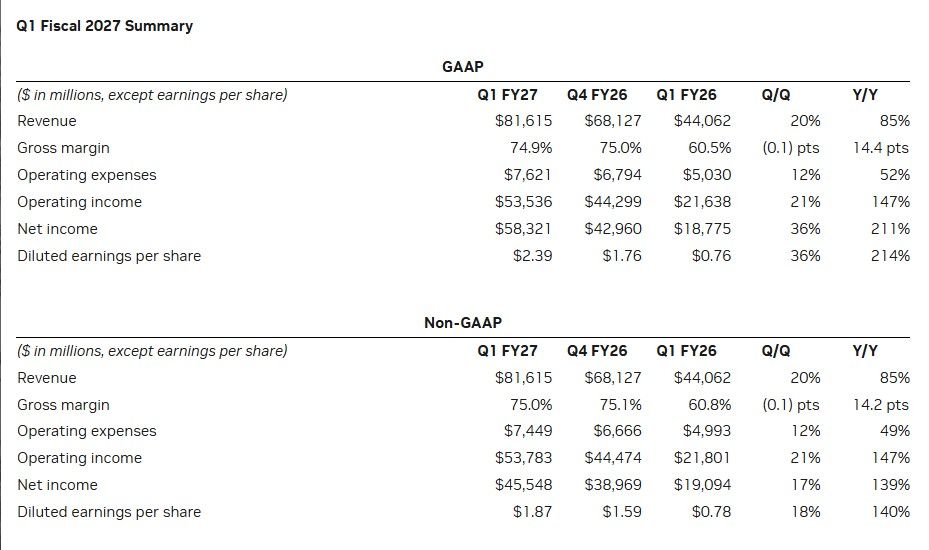This screenshot has height=550, width=929.
Task: Click GAAP Diluted earnings per share $2.39
Action: [533, 256]
